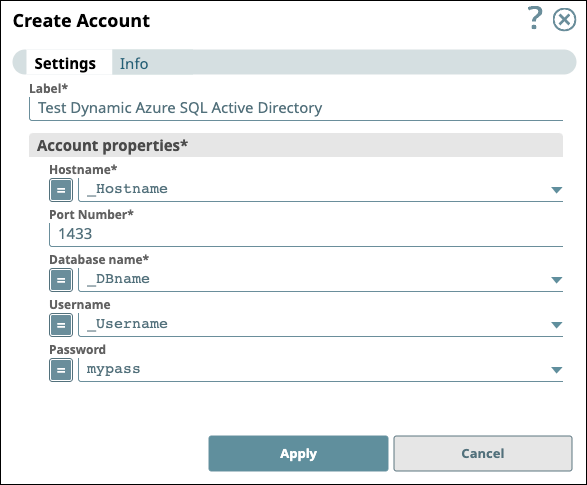
Task: Open the Username dropdown arrow
Action: click(557, 325)
